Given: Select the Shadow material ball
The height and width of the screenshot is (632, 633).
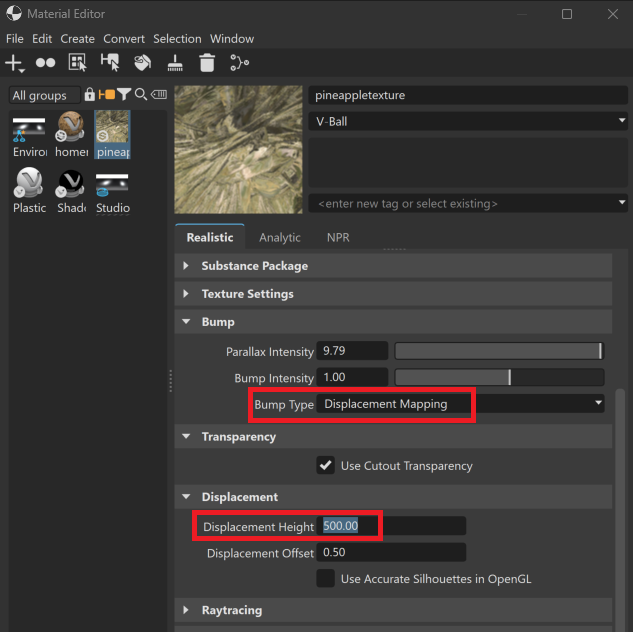Looking at the screenshot, I should (71, 191).
